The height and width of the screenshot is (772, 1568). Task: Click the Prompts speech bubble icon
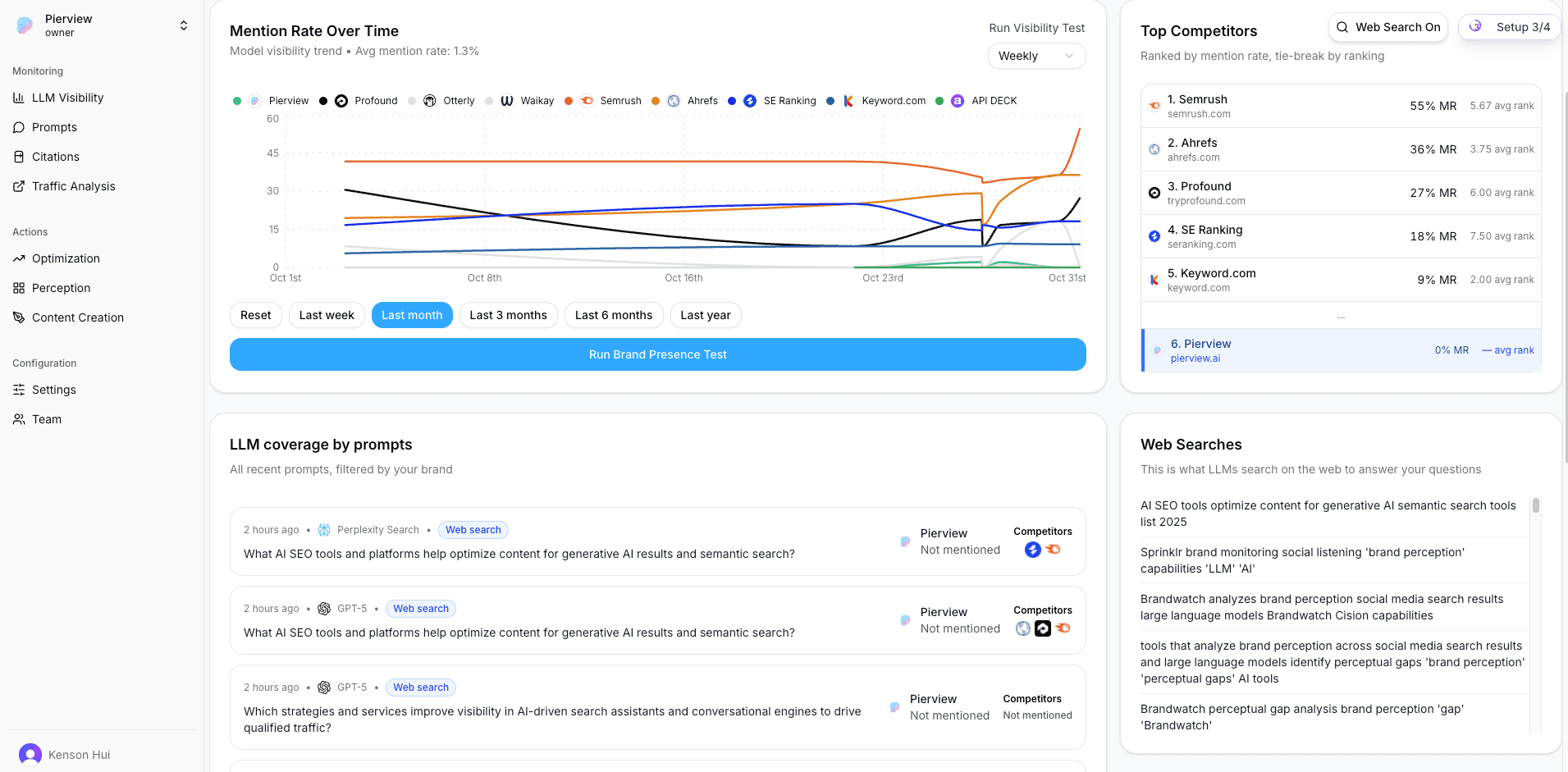(x=19, y=127)
